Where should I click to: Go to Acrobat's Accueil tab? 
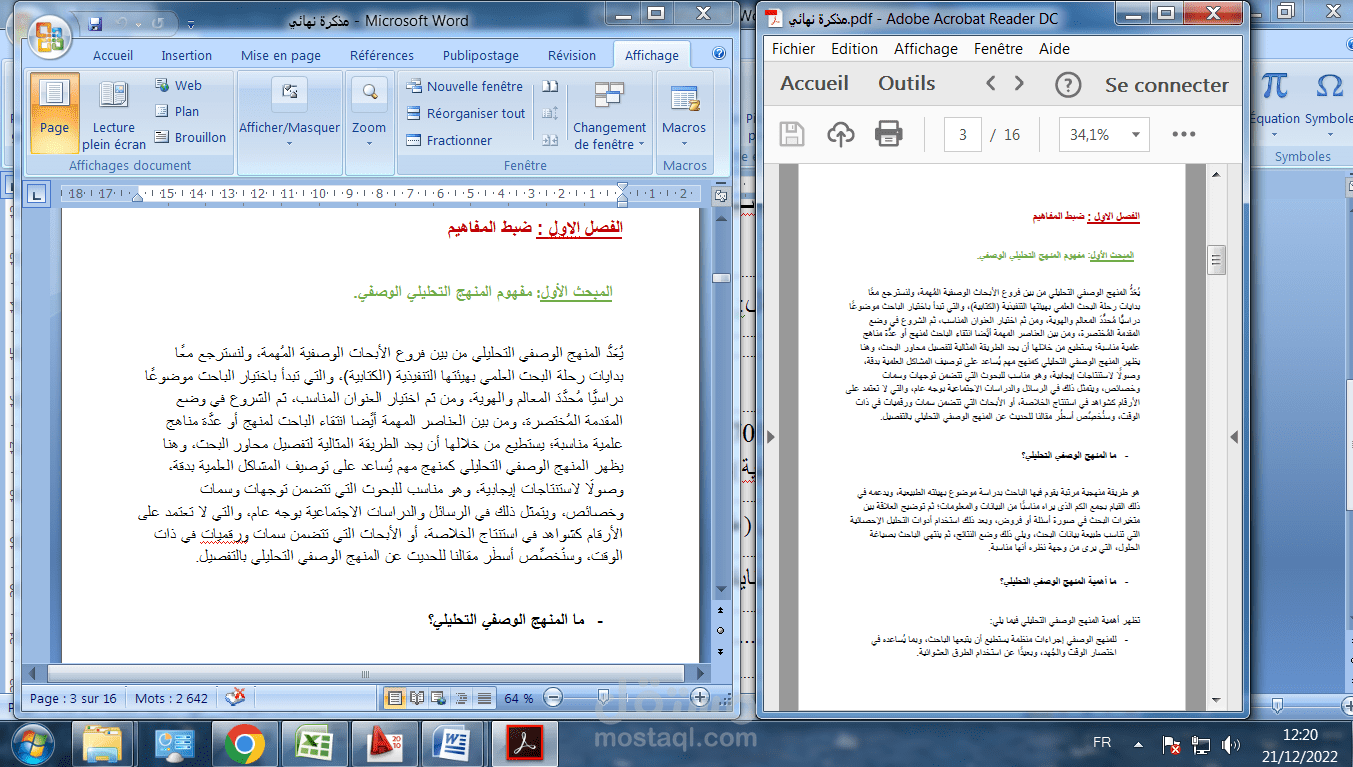coord(814,84)
